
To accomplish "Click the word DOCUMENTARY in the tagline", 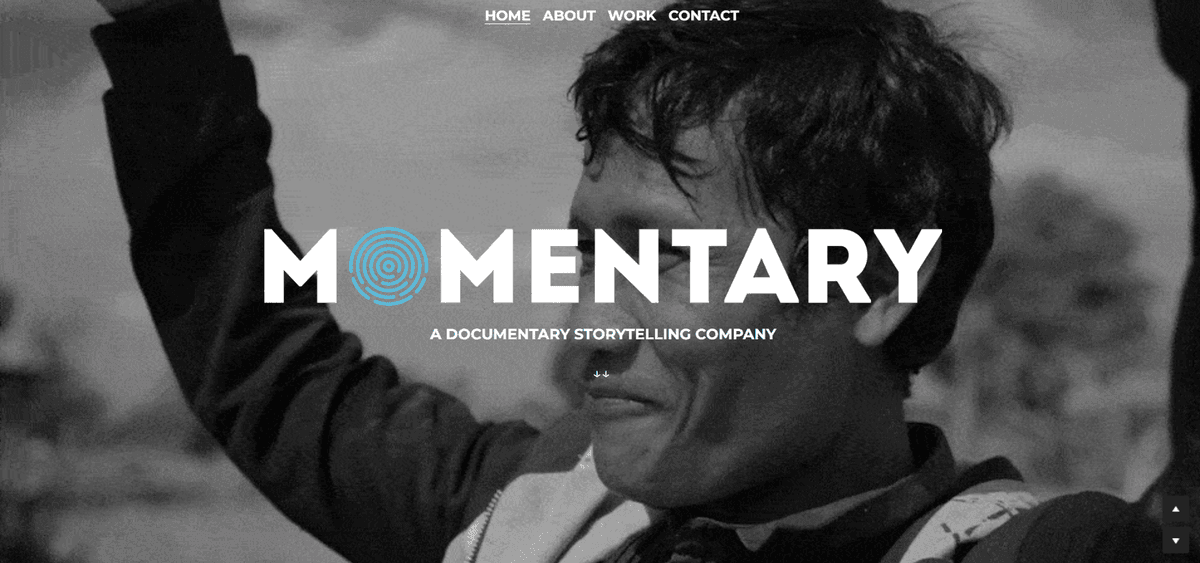I will (507, 333).
